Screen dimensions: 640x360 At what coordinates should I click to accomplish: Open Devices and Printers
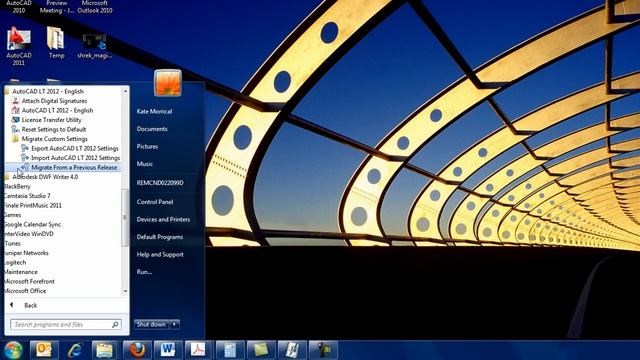[x=163, y=219]
